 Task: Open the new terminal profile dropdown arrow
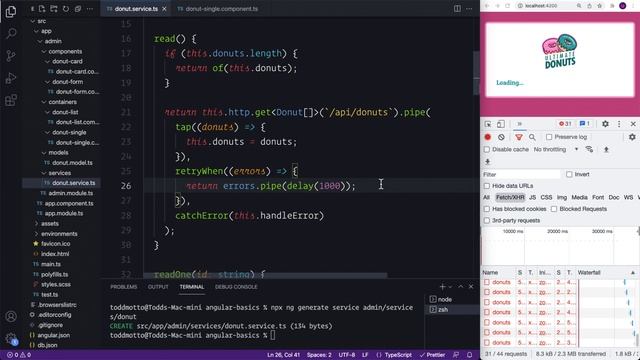click(450, 287)
